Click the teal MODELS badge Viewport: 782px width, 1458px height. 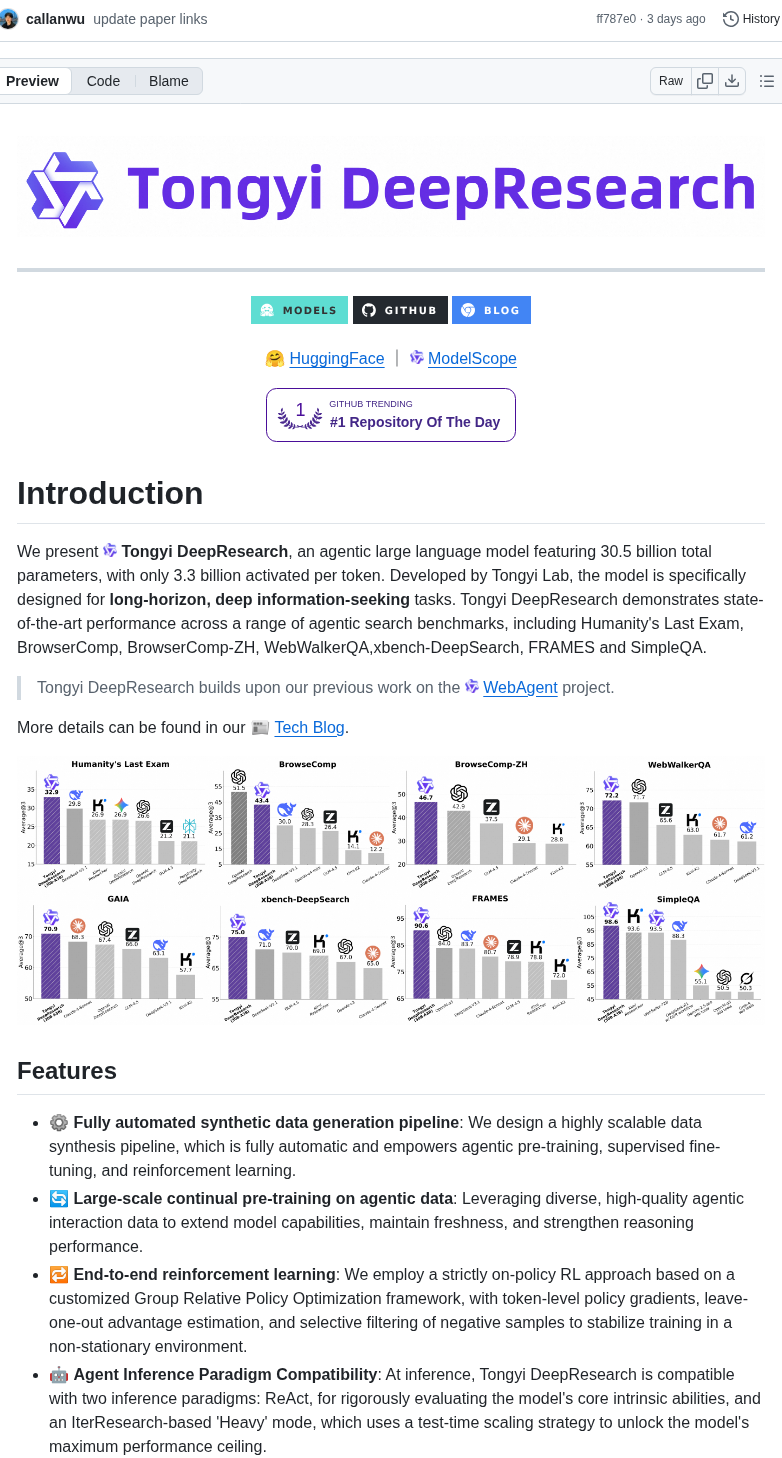coord(299,310)
